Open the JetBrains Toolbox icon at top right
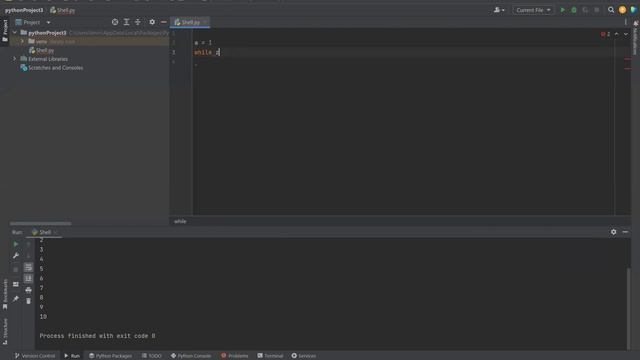The image size is (640, 360). (634, 10)
